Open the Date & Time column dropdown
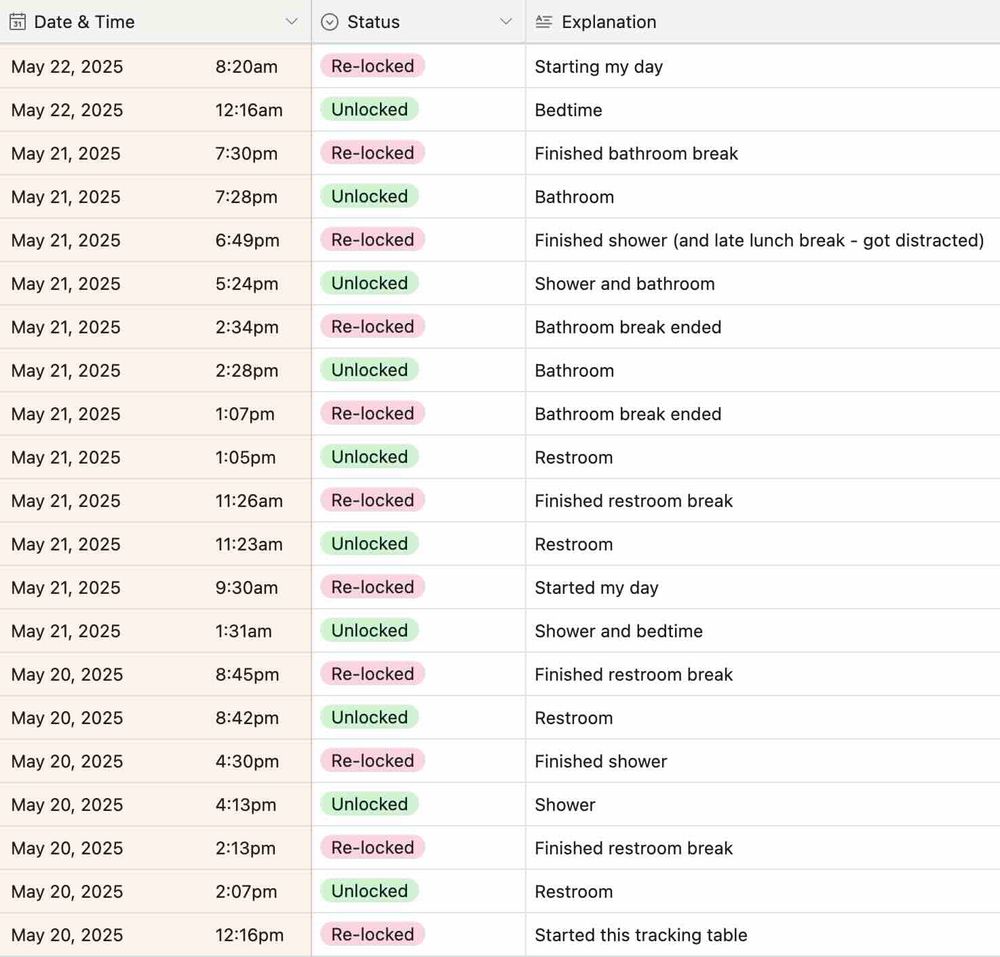The width and height of the screenshot is (1000, 957). pyautogui.click(x=291, y=22)
